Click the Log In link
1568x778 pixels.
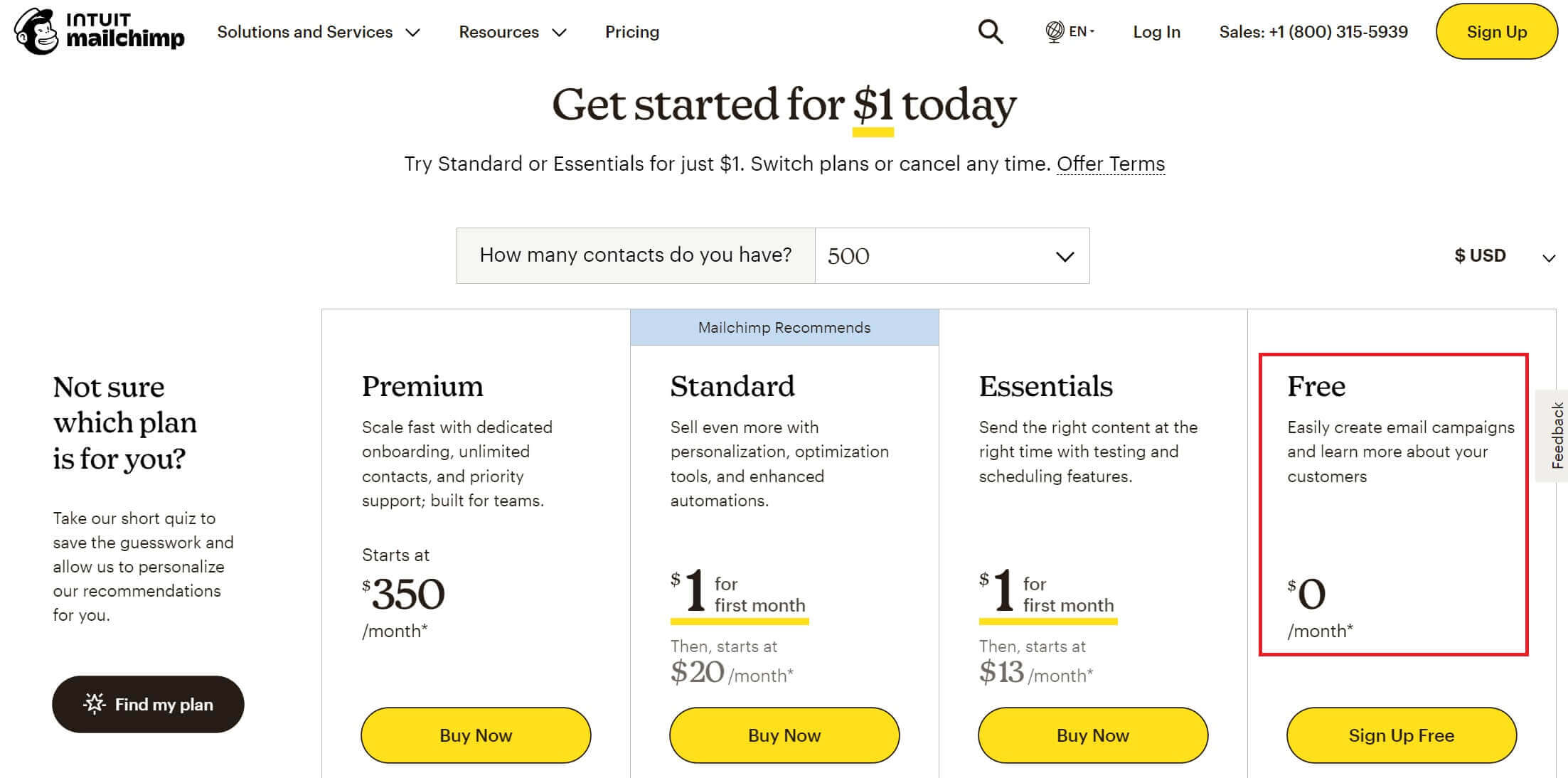click(1156, 31)
